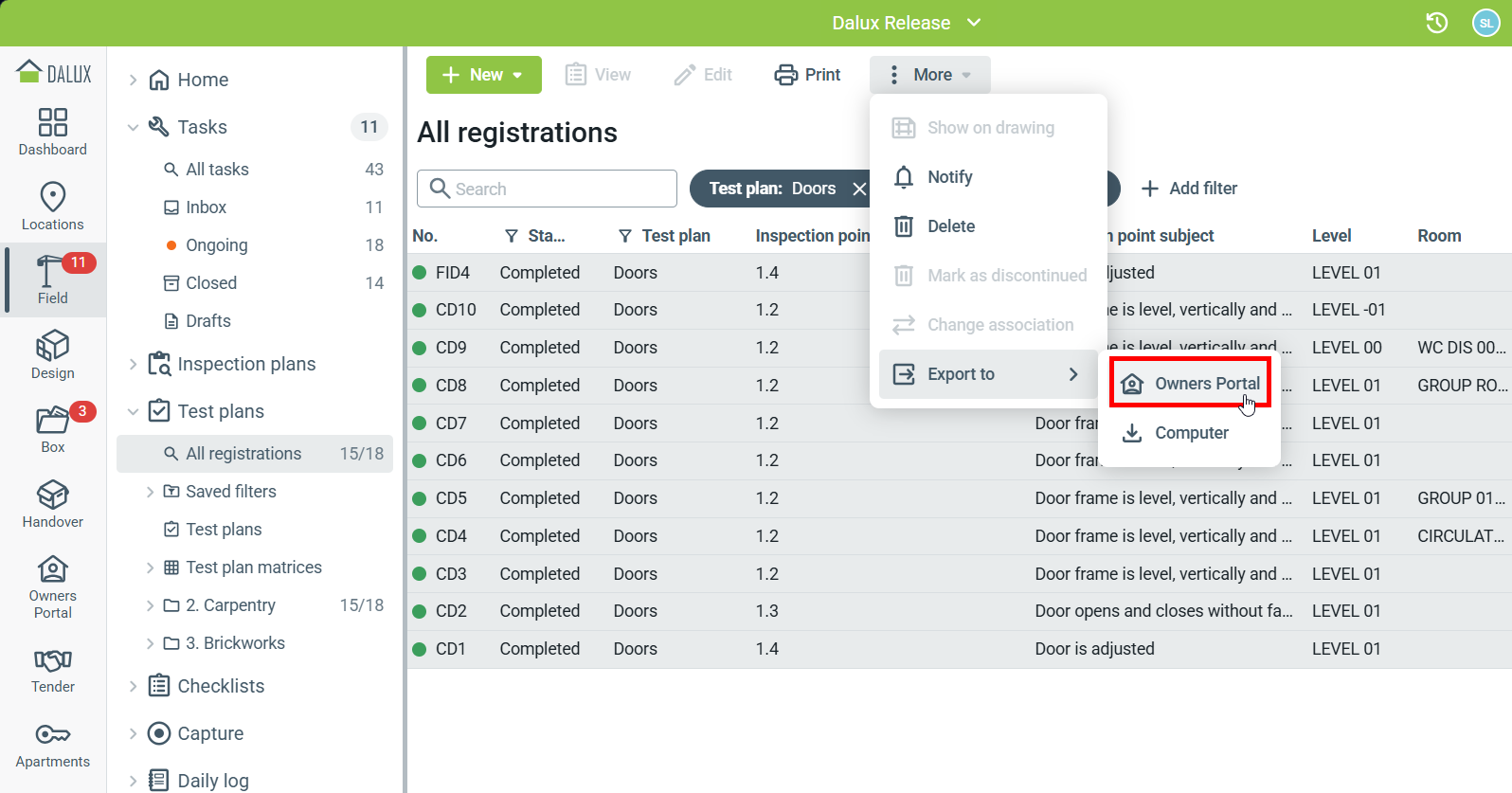Viewport: 1512px width, 793px height.
Task: Expand the Capture node
Action: coord(134,733)
